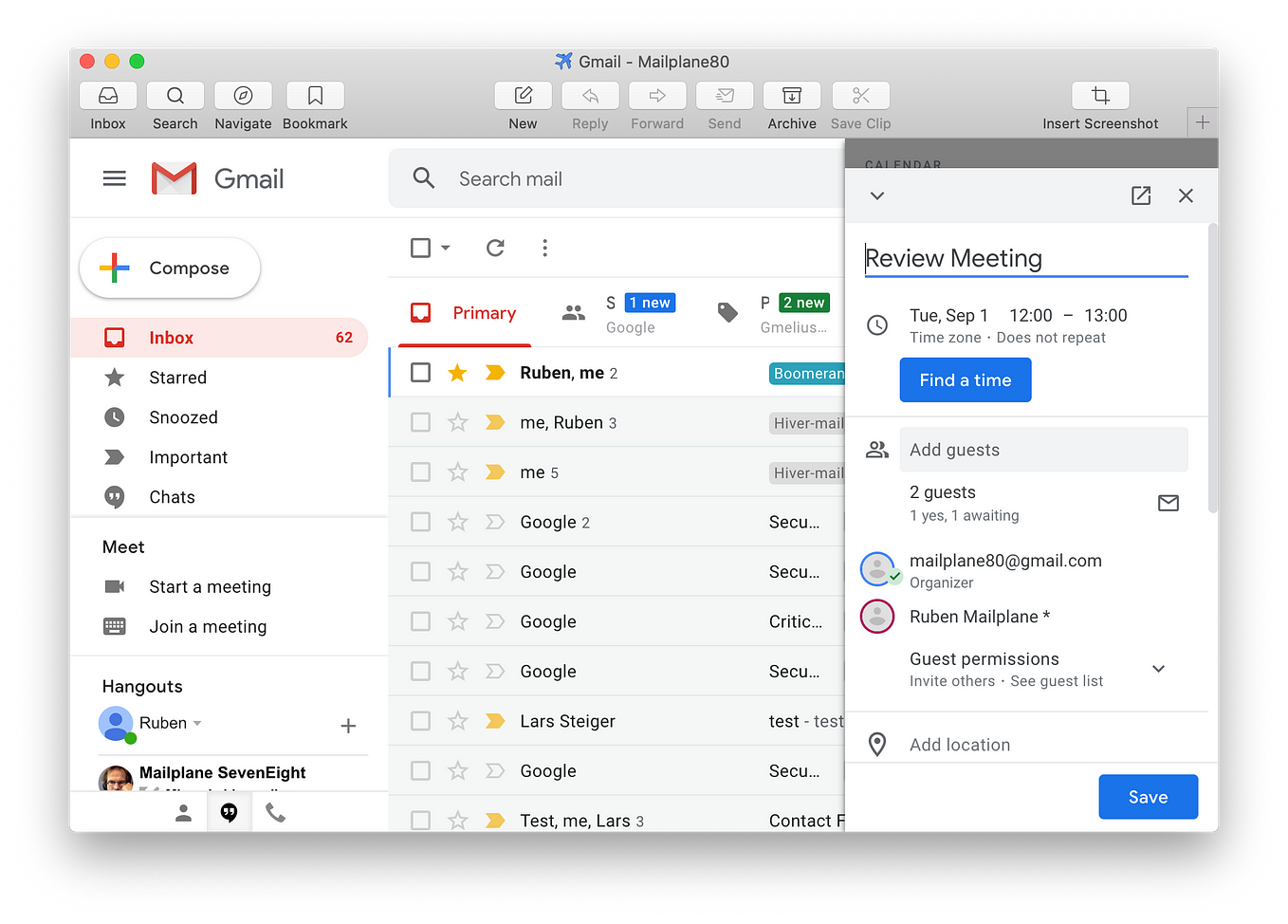Select the me 5 conversation checkbox

point(420,472)
